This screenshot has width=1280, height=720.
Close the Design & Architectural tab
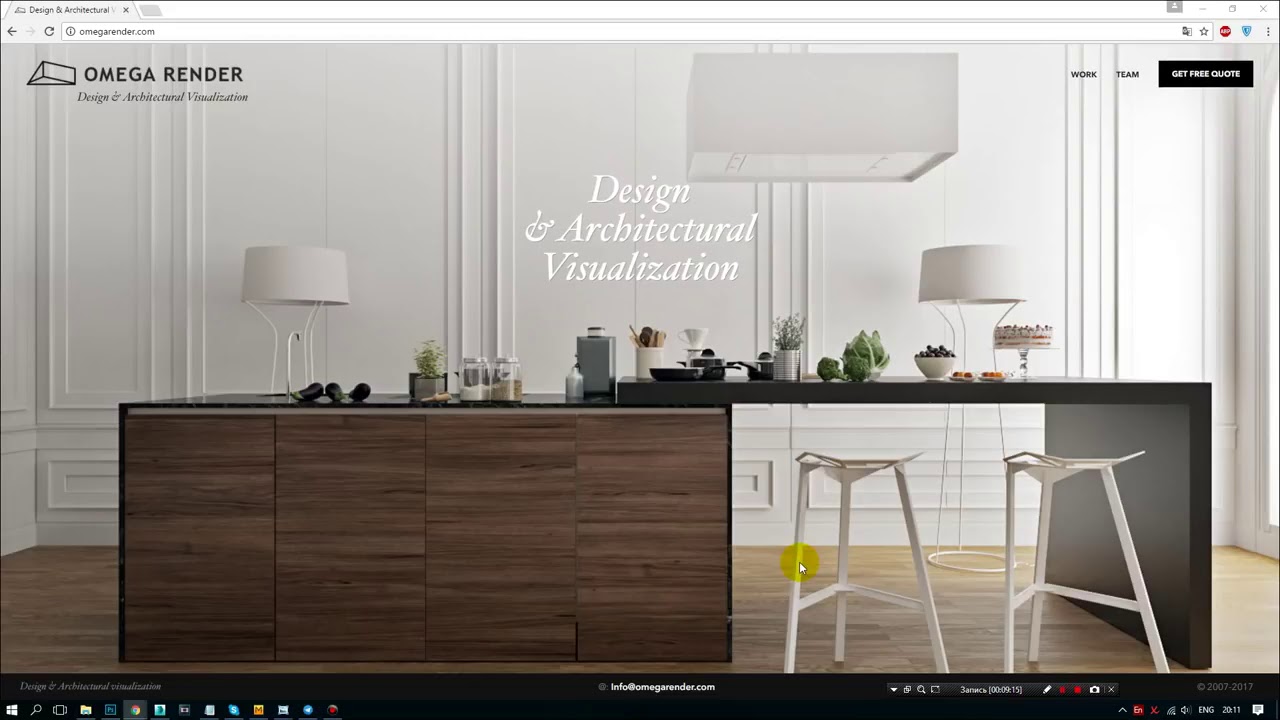click(x=126, y=10)
